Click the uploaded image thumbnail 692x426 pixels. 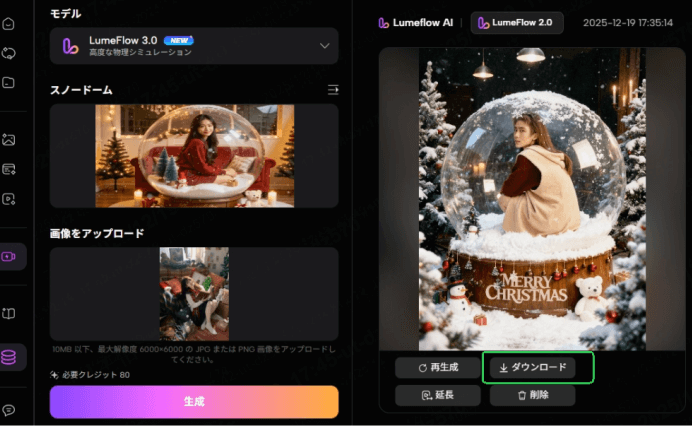[x=194, y=294]
